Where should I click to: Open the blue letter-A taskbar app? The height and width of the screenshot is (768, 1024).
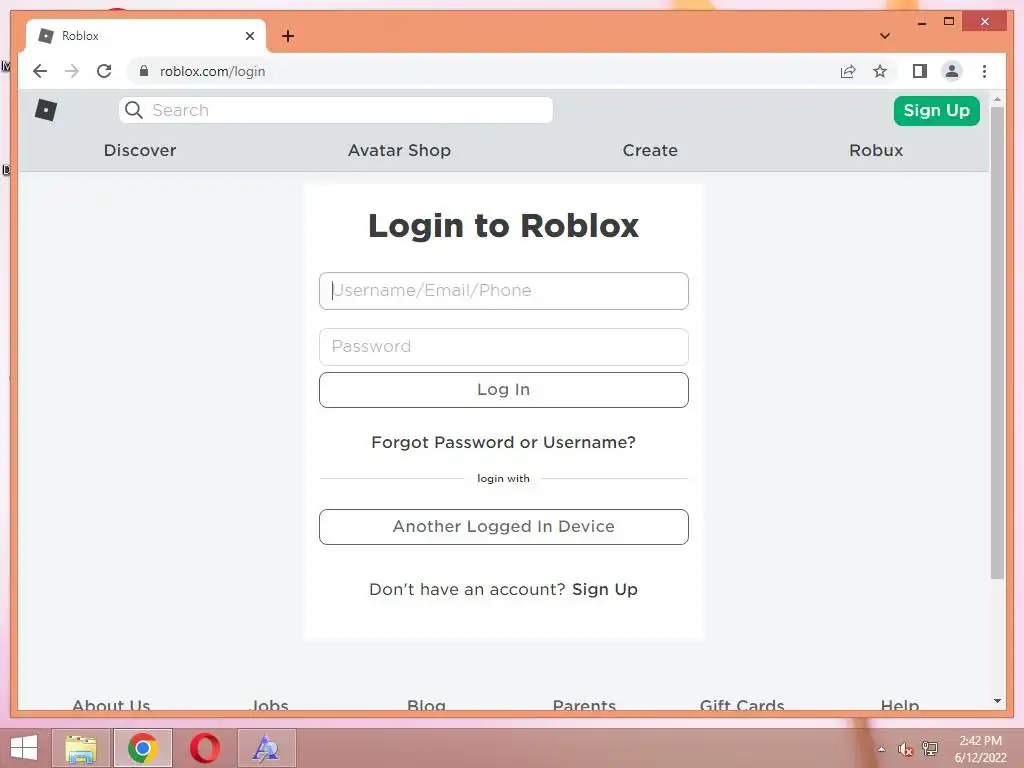(266, 748)
